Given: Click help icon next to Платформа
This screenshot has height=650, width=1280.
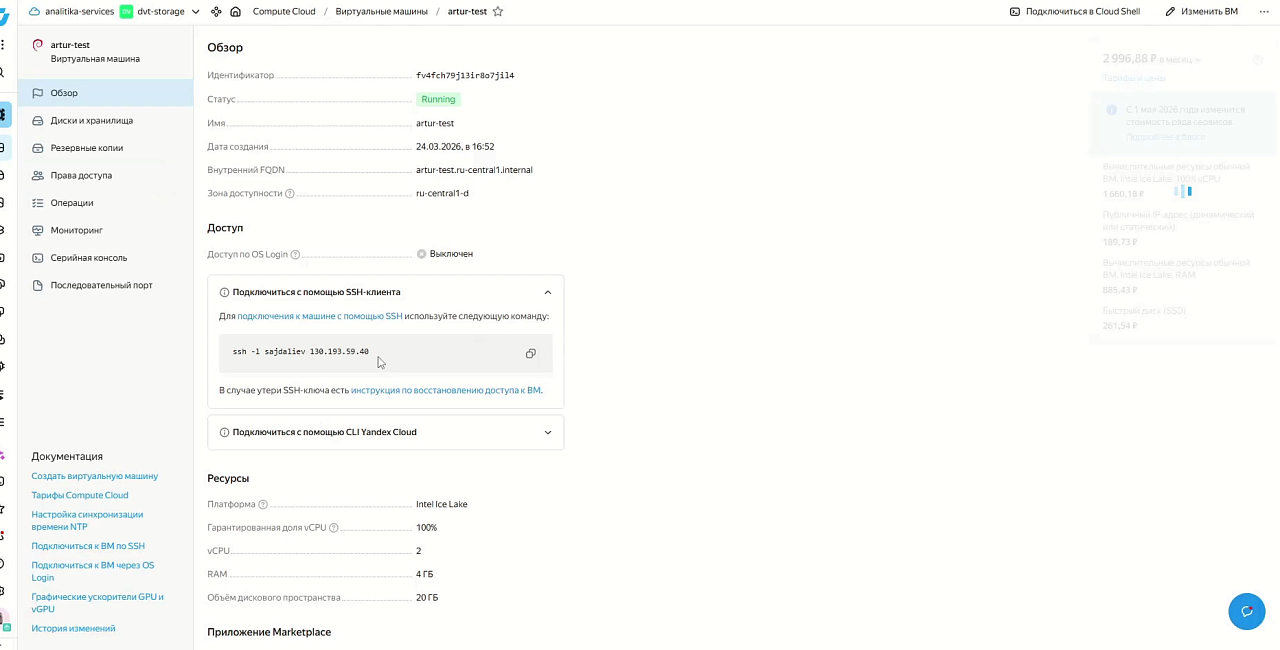Looking at the screenshot, I should 263,504.
